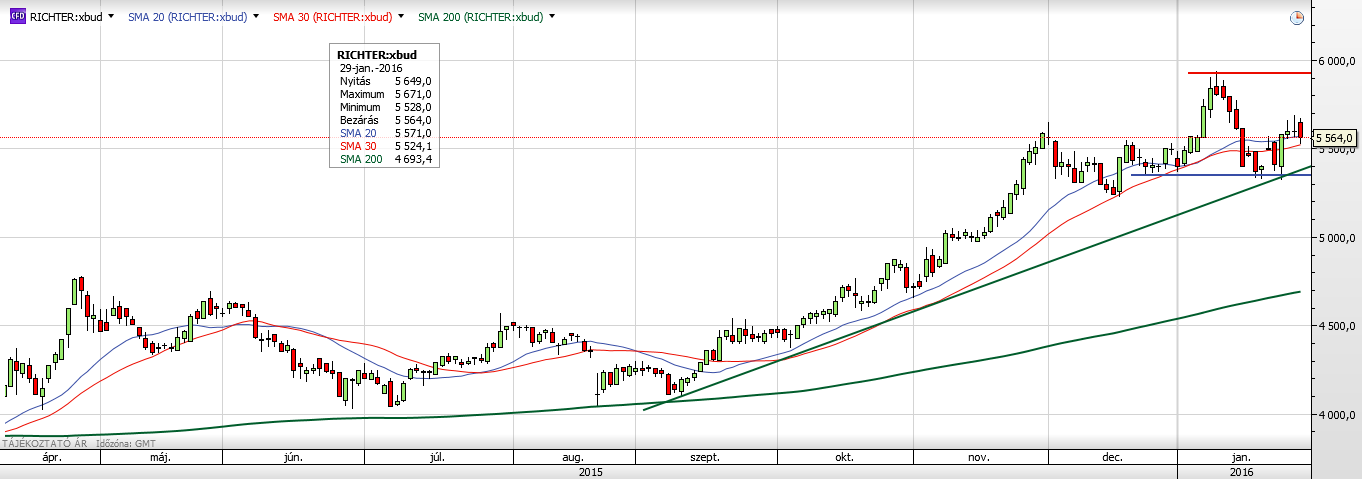Click the 5 000,0 price axis label
The height and width of the screenshot is (479, 1362).
point(1338,238)
